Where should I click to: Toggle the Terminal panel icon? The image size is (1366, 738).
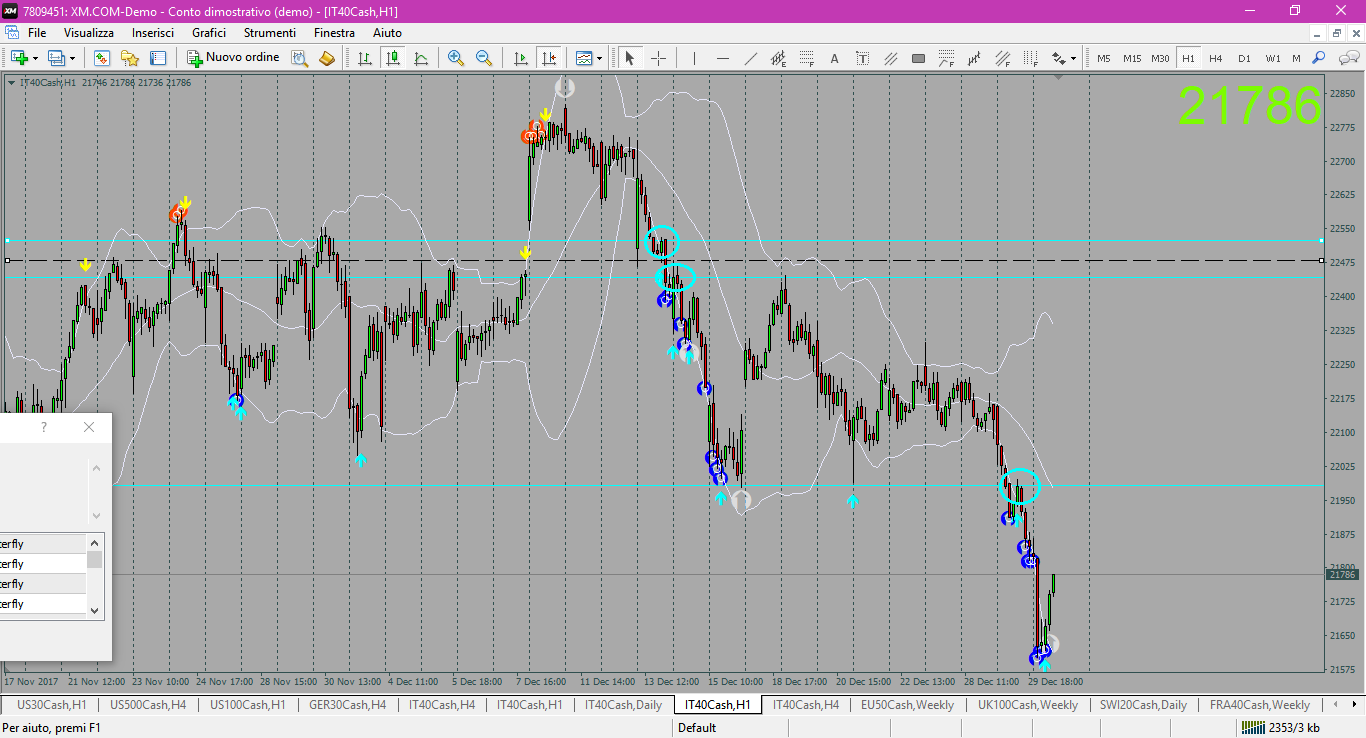click(158, 58)
